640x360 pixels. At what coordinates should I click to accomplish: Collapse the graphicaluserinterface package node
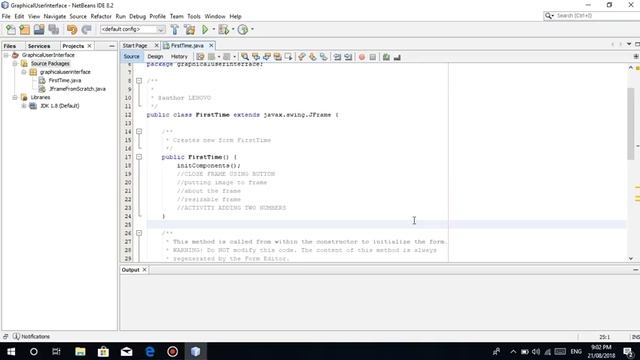pos(24,72)
